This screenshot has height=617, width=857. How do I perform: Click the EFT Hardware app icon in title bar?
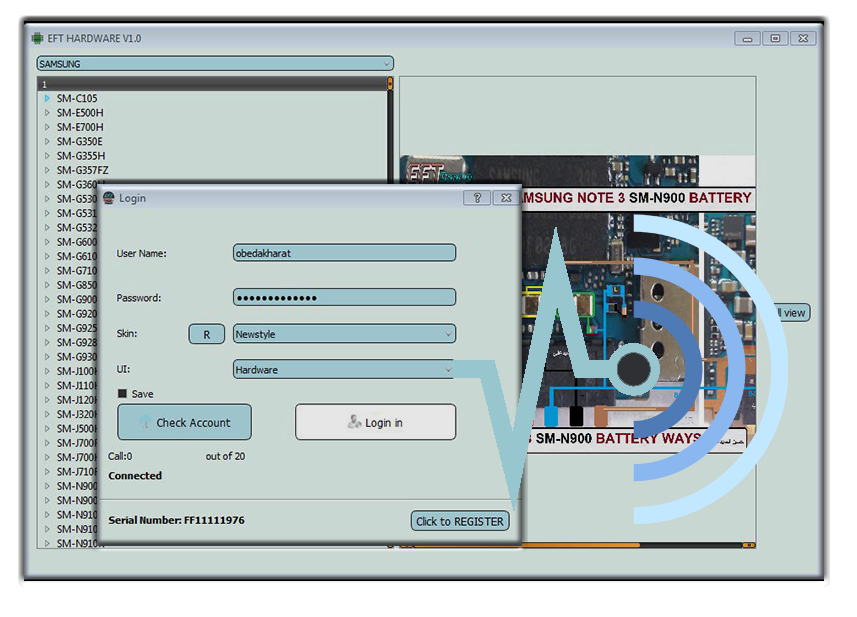[x=38, y=38]
